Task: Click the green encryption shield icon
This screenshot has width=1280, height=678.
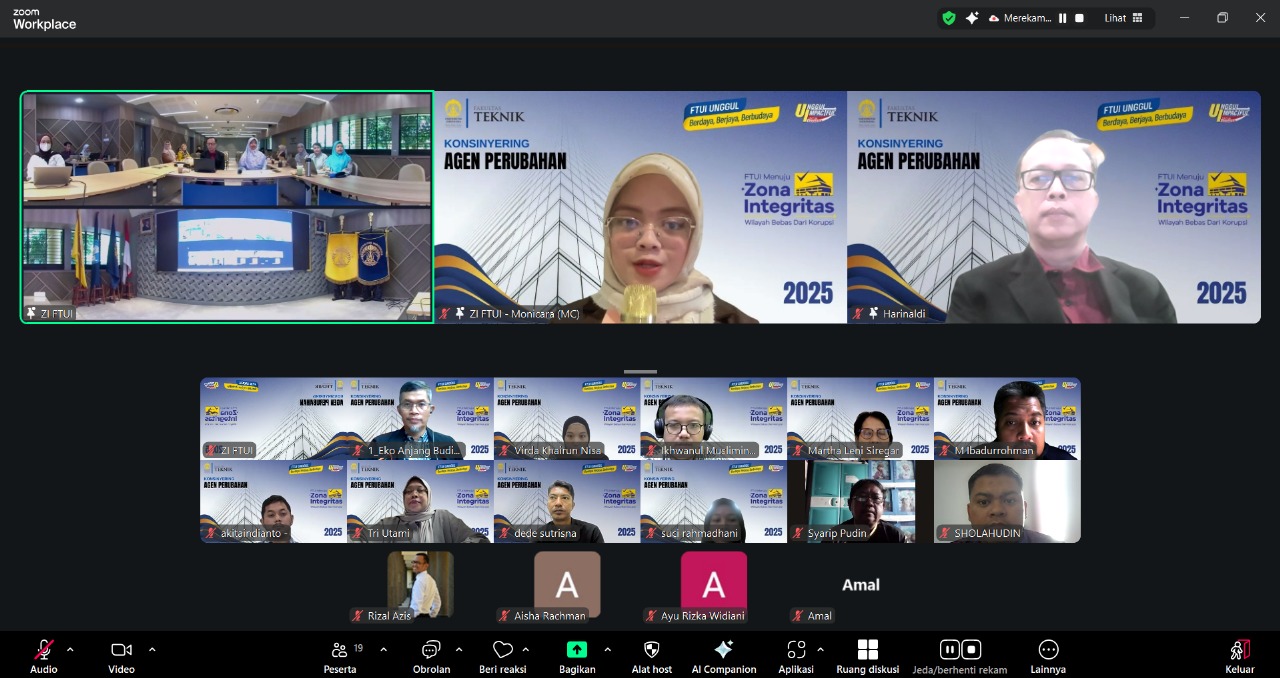Action: tap(949, 18)
